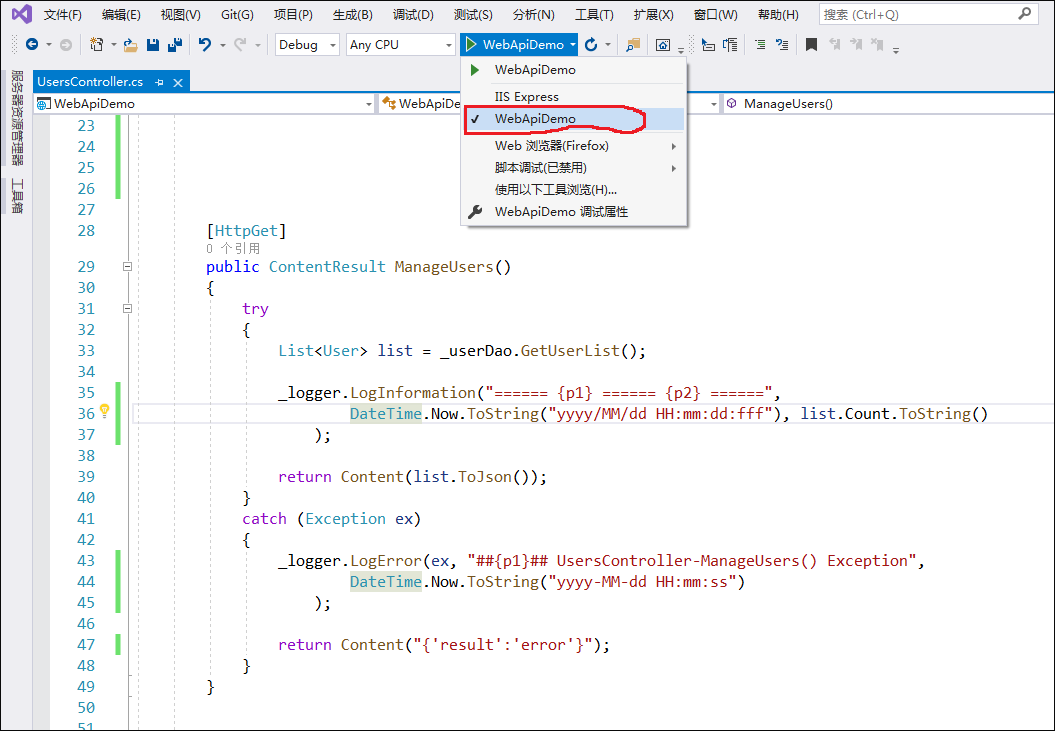The height and width of the screenshot is (731, 1055).
Task: Expand the Web 浏览器(Firefox) submenu
Action: click(574, 146)
